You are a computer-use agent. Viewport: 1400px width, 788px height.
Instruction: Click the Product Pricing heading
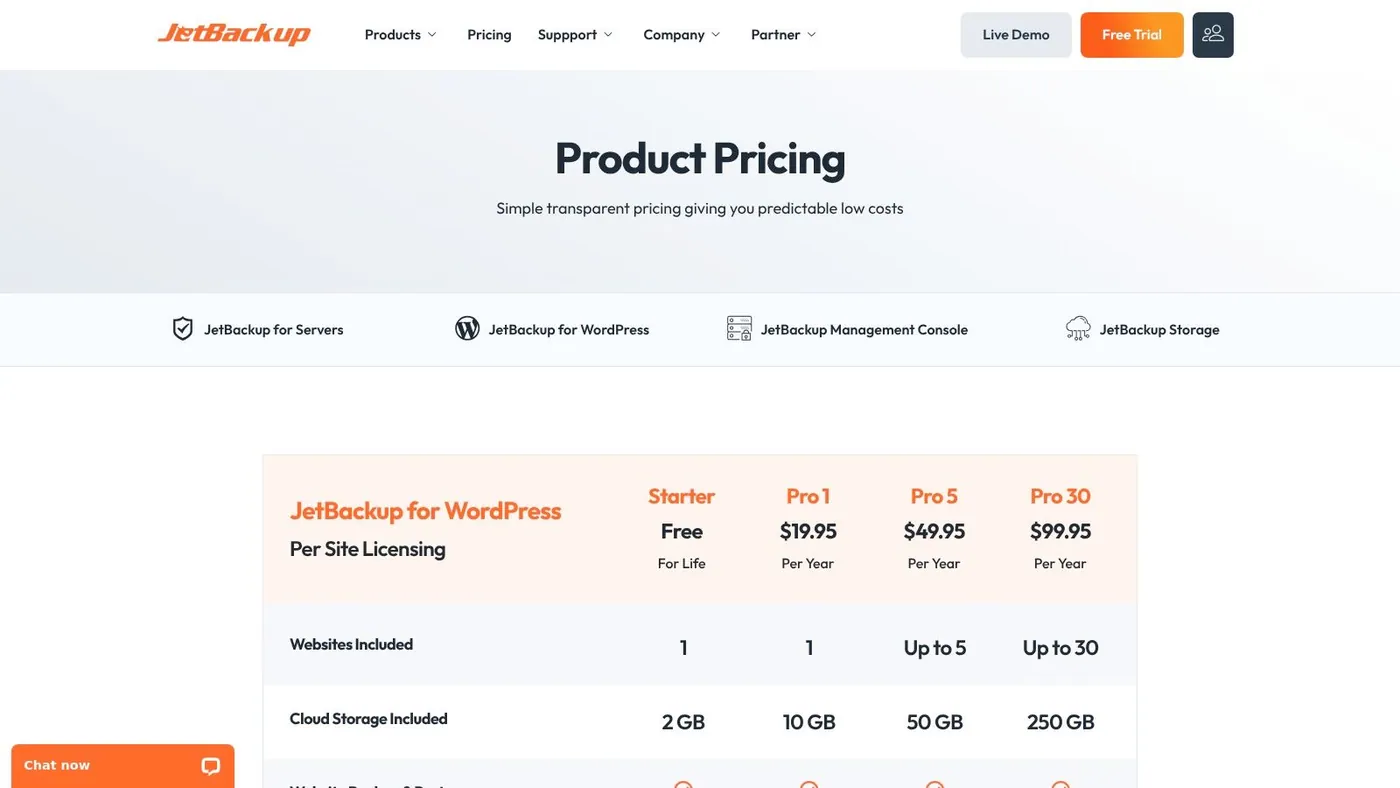[x=700, y=158]
